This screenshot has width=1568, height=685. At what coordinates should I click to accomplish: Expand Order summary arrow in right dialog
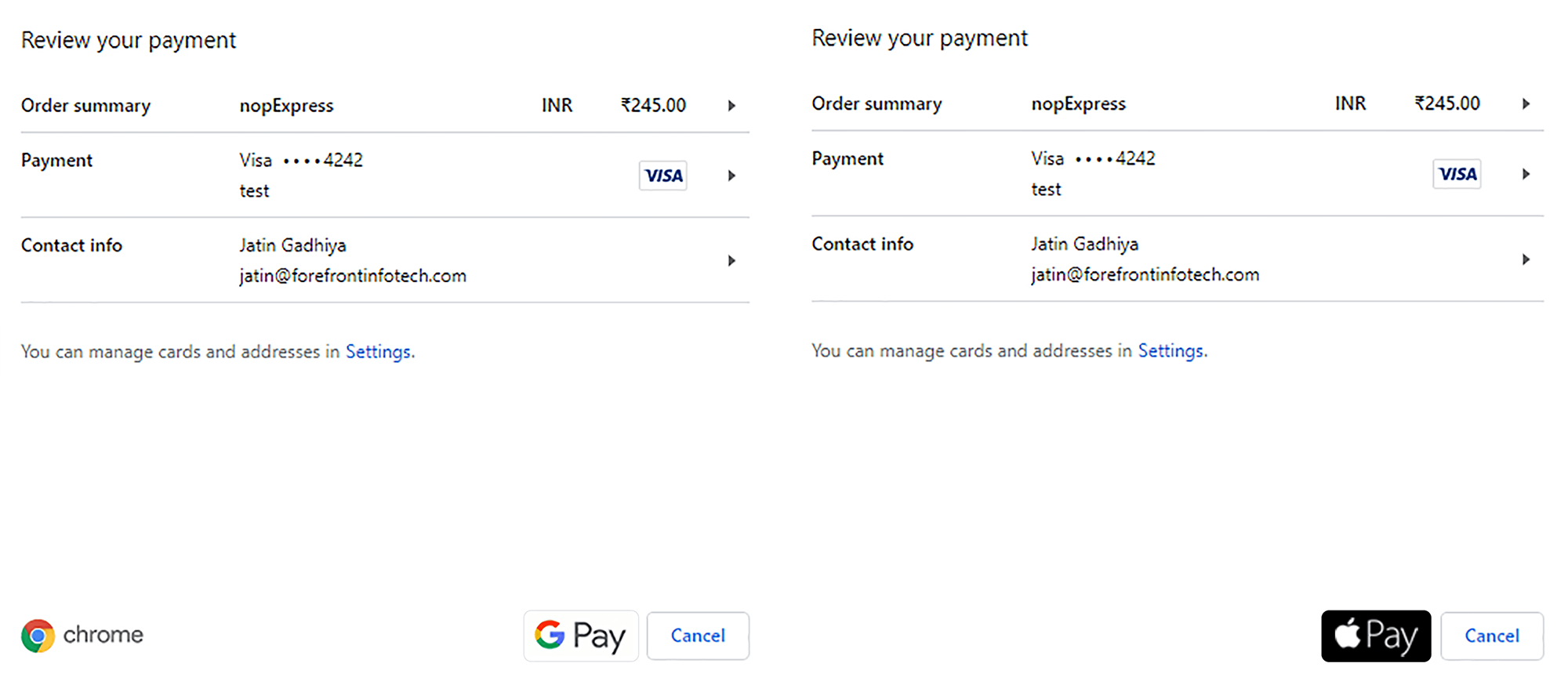tap(1526, 104)
